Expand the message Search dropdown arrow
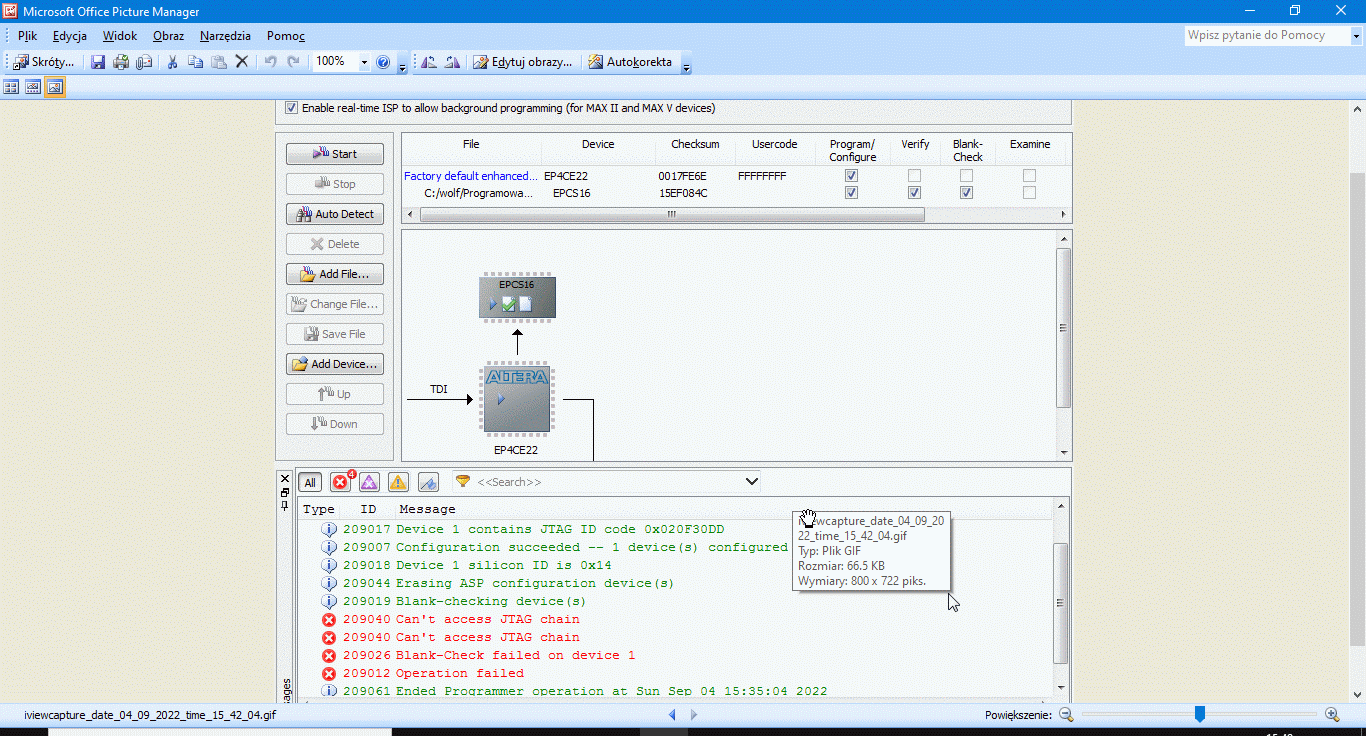Screen dimensions: 1366x736 click(752, 482)
